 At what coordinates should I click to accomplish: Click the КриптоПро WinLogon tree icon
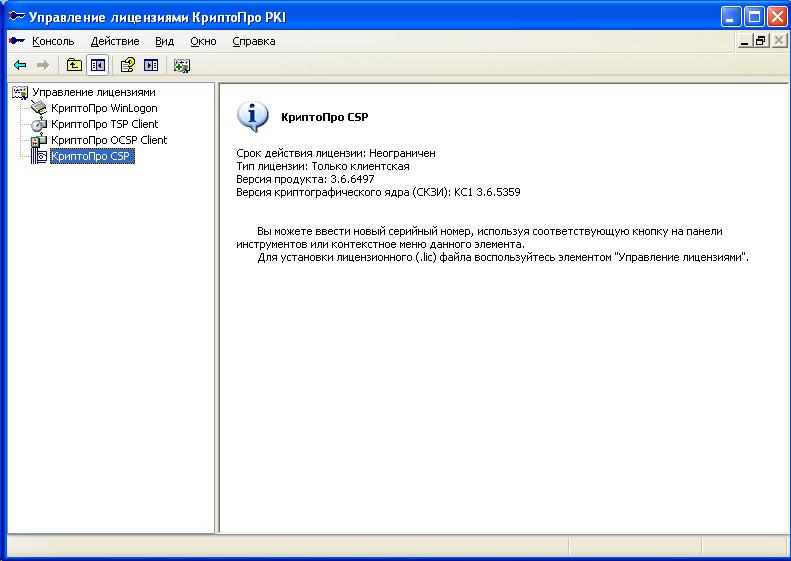click(39, 107)
